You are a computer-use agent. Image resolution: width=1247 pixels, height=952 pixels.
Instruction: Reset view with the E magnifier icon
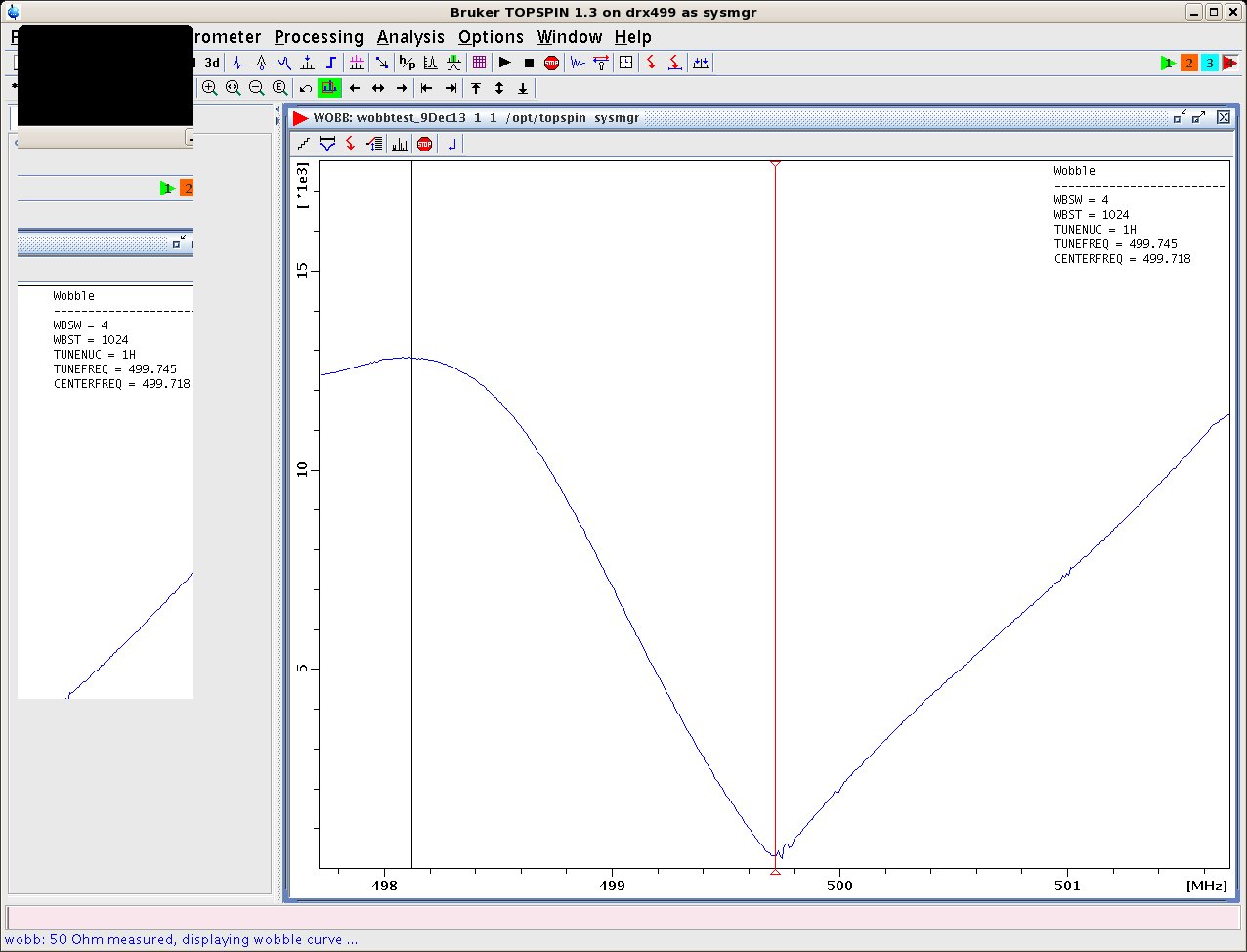279,88
